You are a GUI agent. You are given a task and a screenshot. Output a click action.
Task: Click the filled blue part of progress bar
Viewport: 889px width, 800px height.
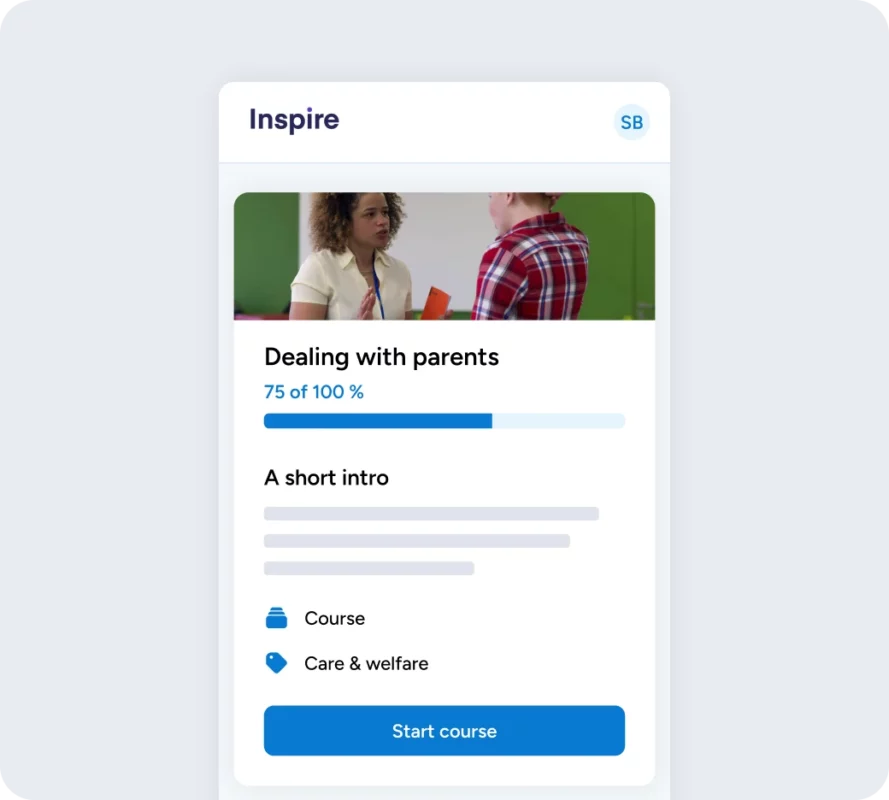[377, 421]
